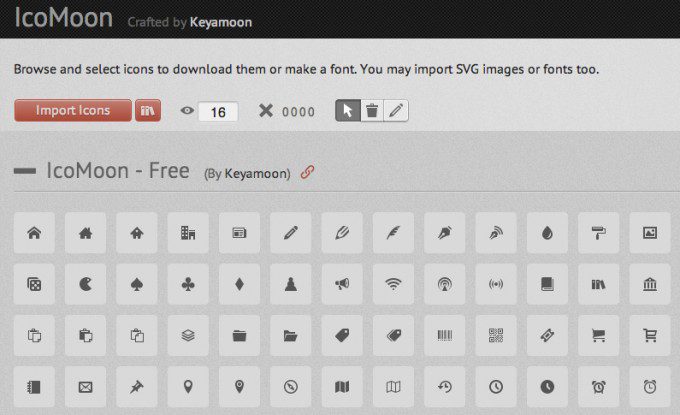Screen dimensions: 680x415
Task: Select the compass icon
Action: point(291,386)
